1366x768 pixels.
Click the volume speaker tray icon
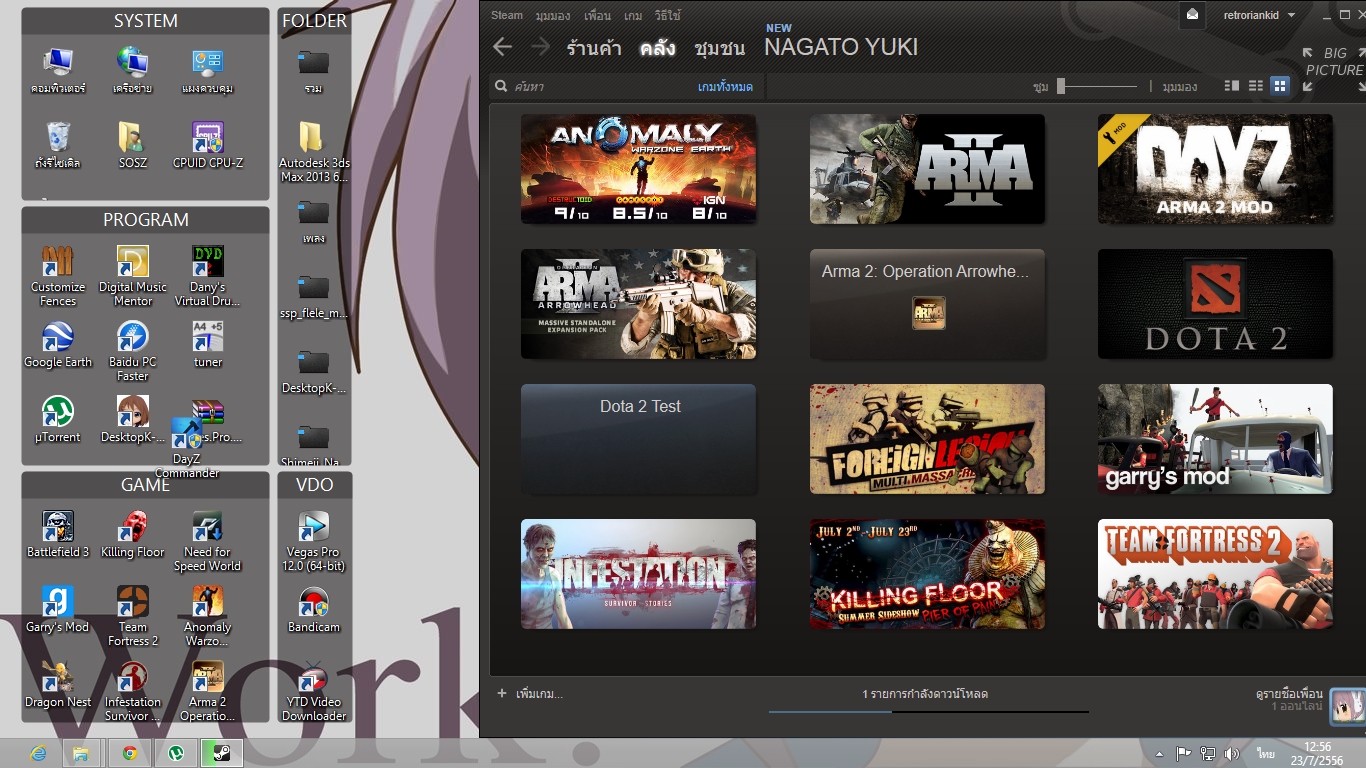[x=1231, y=753]
